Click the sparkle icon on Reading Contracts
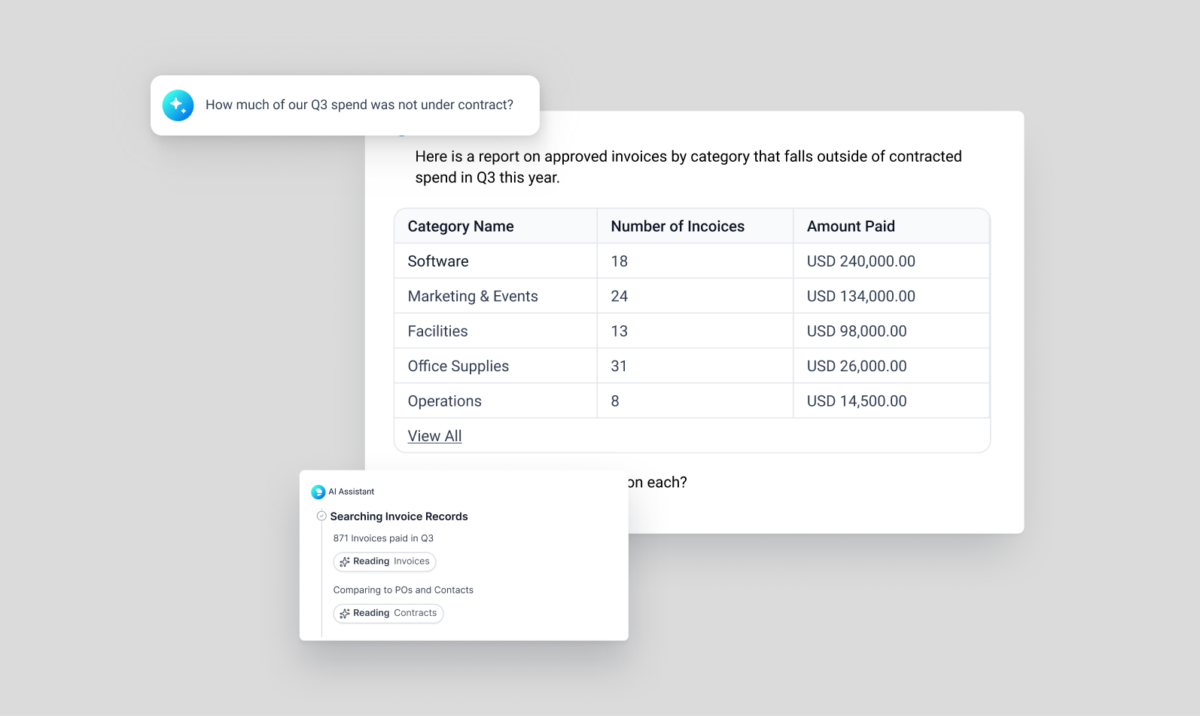Viewport: 1200px width, 716px height. tap(345, 613)
